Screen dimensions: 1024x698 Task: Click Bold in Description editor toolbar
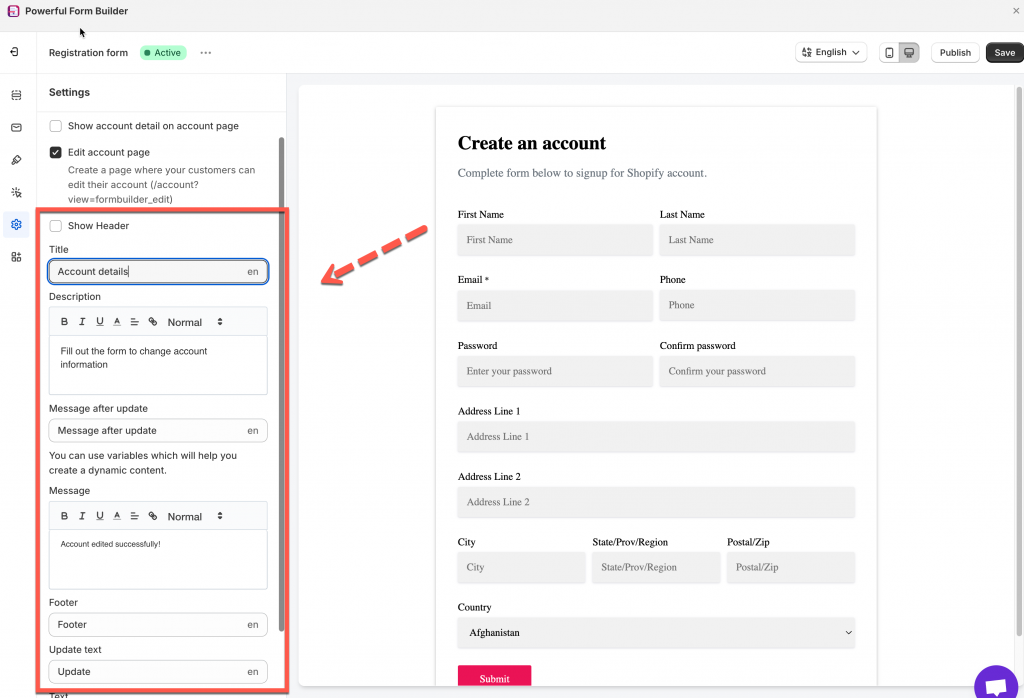(65, 322)
